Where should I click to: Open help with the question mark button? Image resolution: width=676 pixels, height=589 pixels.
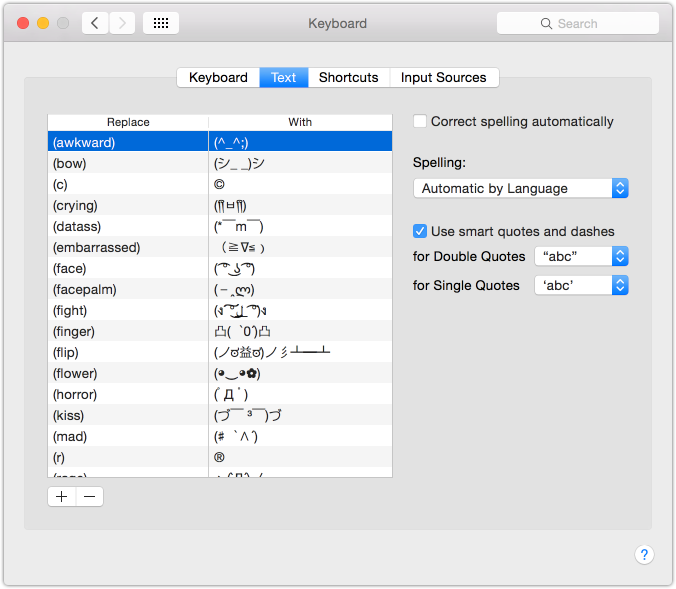tap(644, 555)
